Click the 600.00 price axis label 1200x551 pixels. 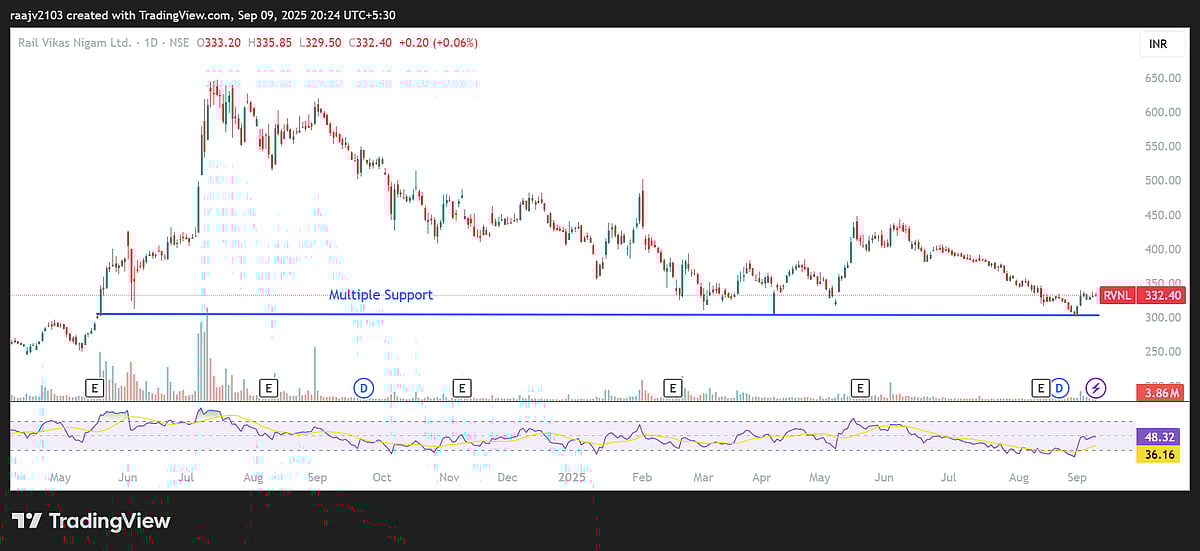(x=1161, y=112)
